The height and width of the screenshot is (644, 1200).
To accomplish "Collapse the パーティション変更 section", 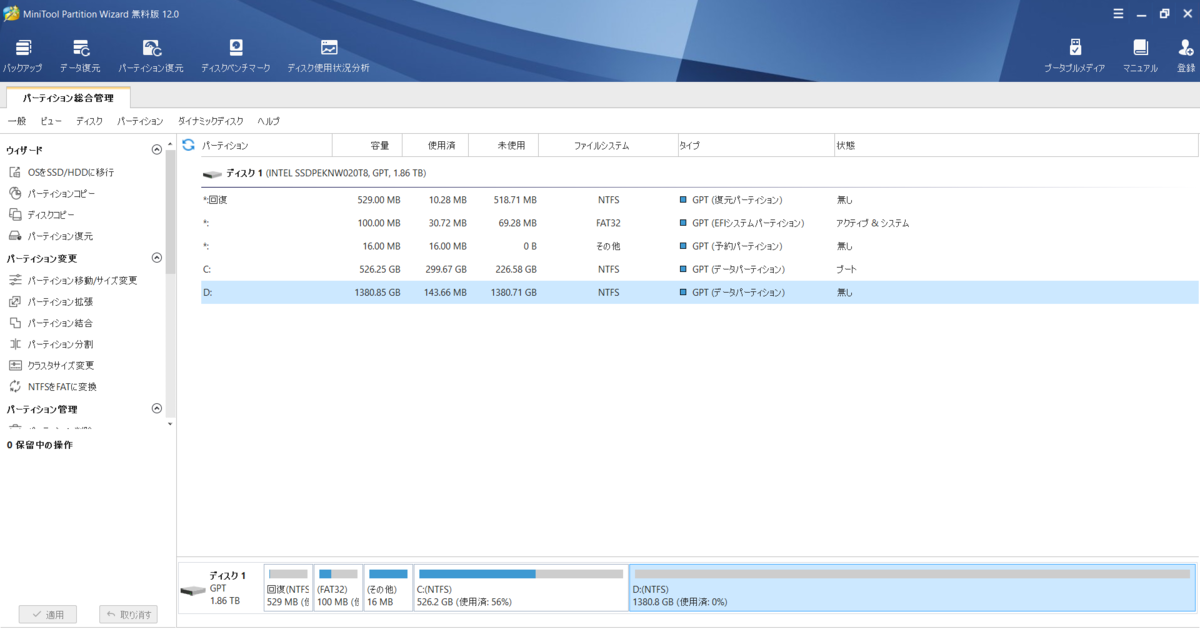I will tap(156, 258).
